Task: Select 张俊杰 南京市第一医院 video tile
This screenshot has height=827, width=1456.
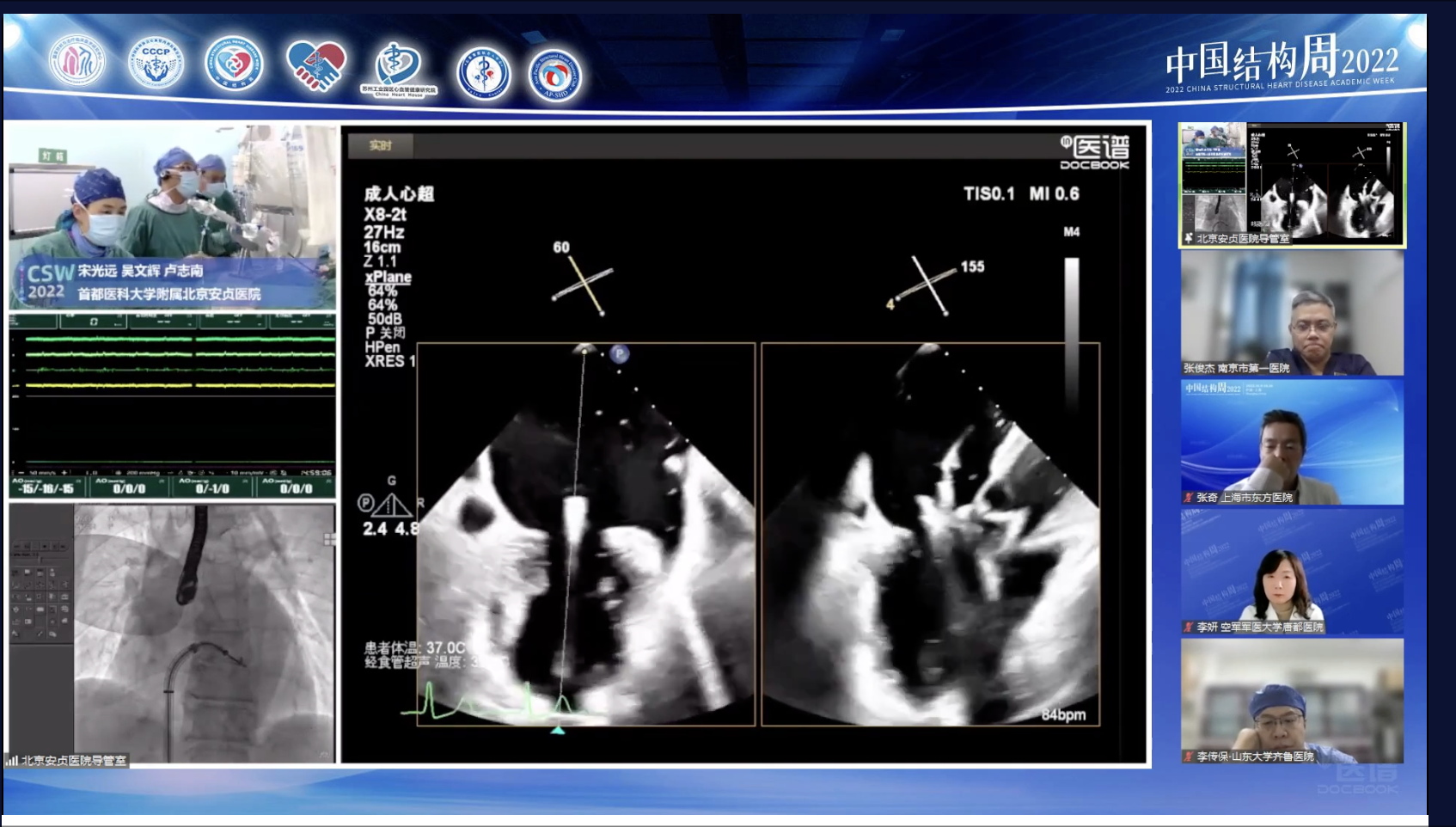Action: pyautogui.click(x=1292, y=313)
